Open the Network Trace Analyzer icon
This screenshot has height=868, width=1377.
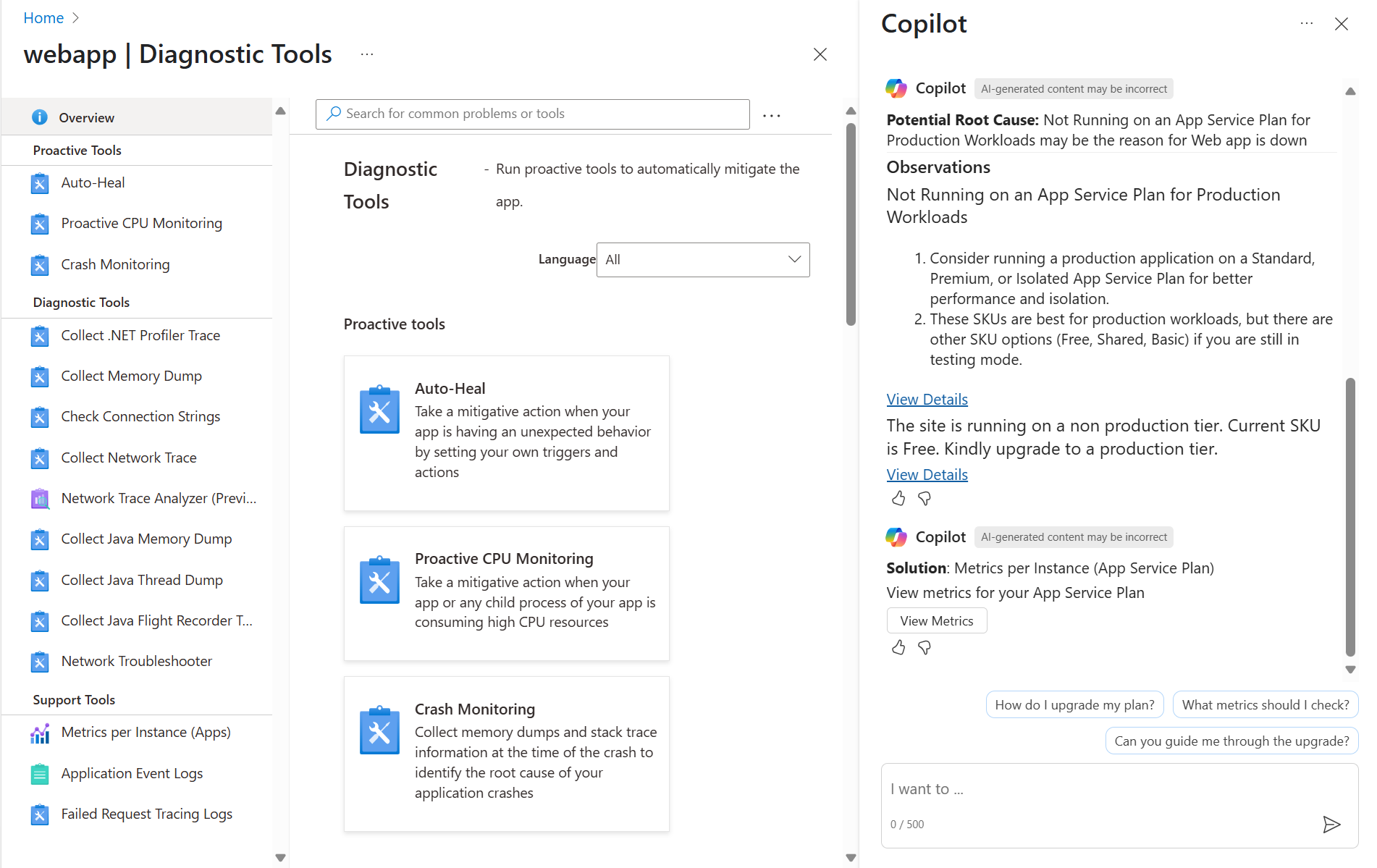click(x=40, y=499)
